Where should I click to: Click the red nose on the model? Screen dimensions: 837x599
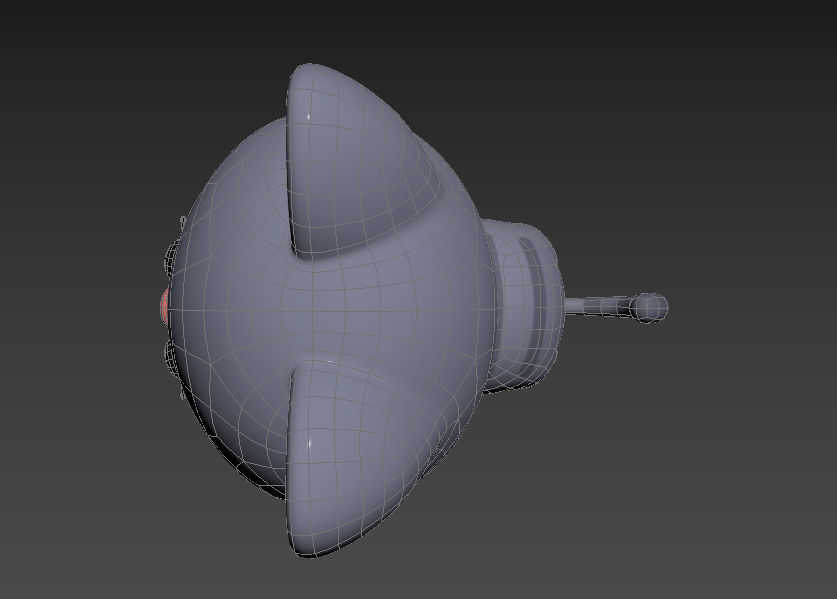coord(164,306)
